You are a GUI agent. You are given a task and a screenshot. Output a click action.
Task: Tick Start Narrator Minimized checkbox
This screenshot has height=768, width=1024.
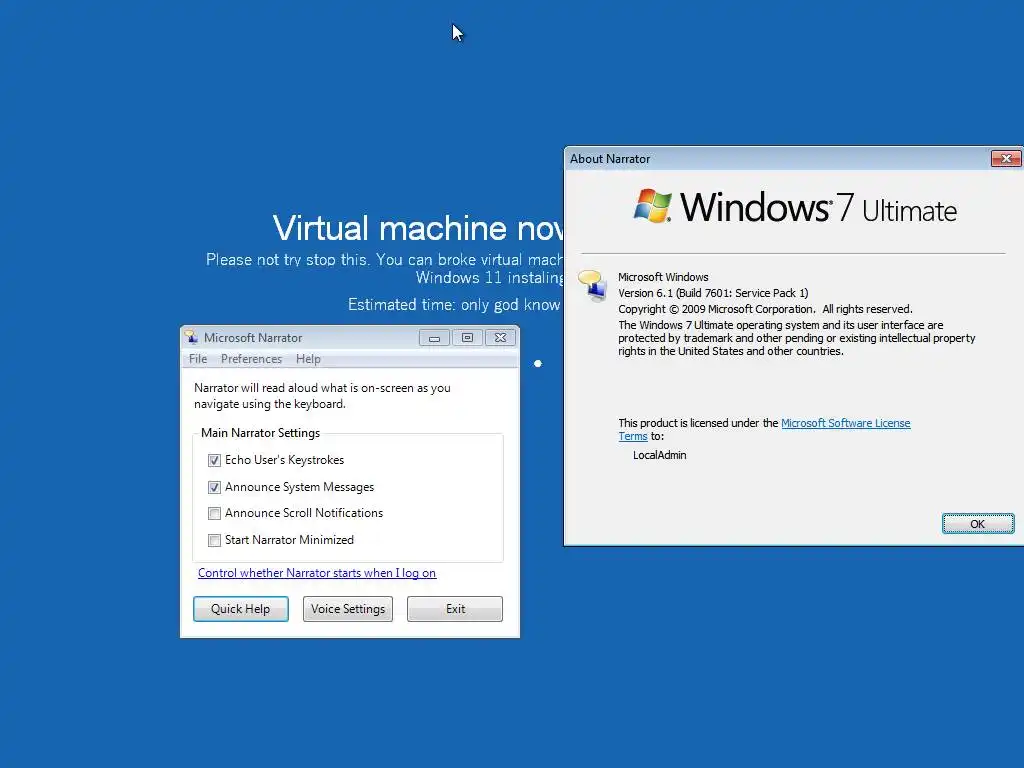click(x=214, y=540)
